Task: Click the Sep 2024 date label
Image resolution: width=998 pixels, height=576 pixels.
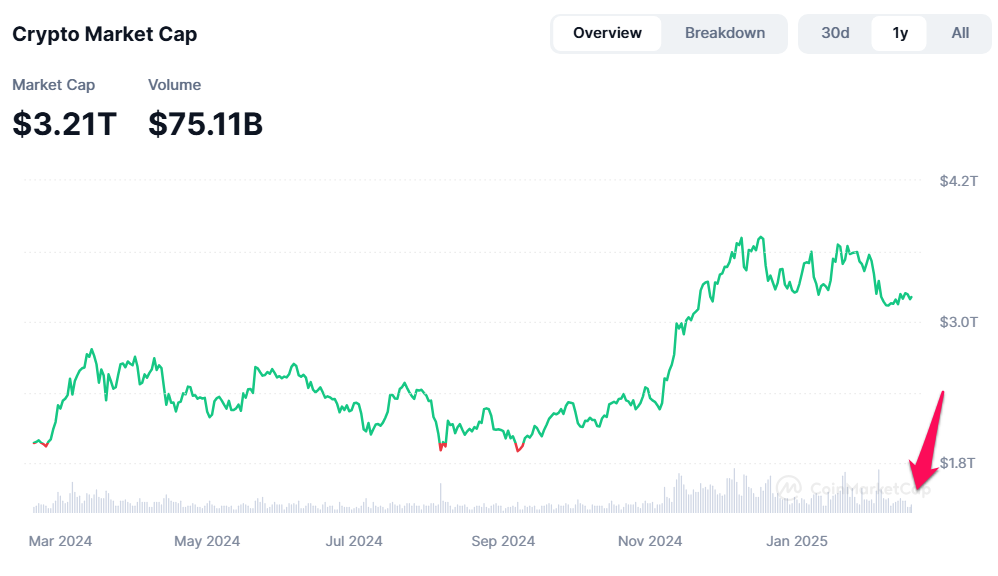Action: point(502,541)
